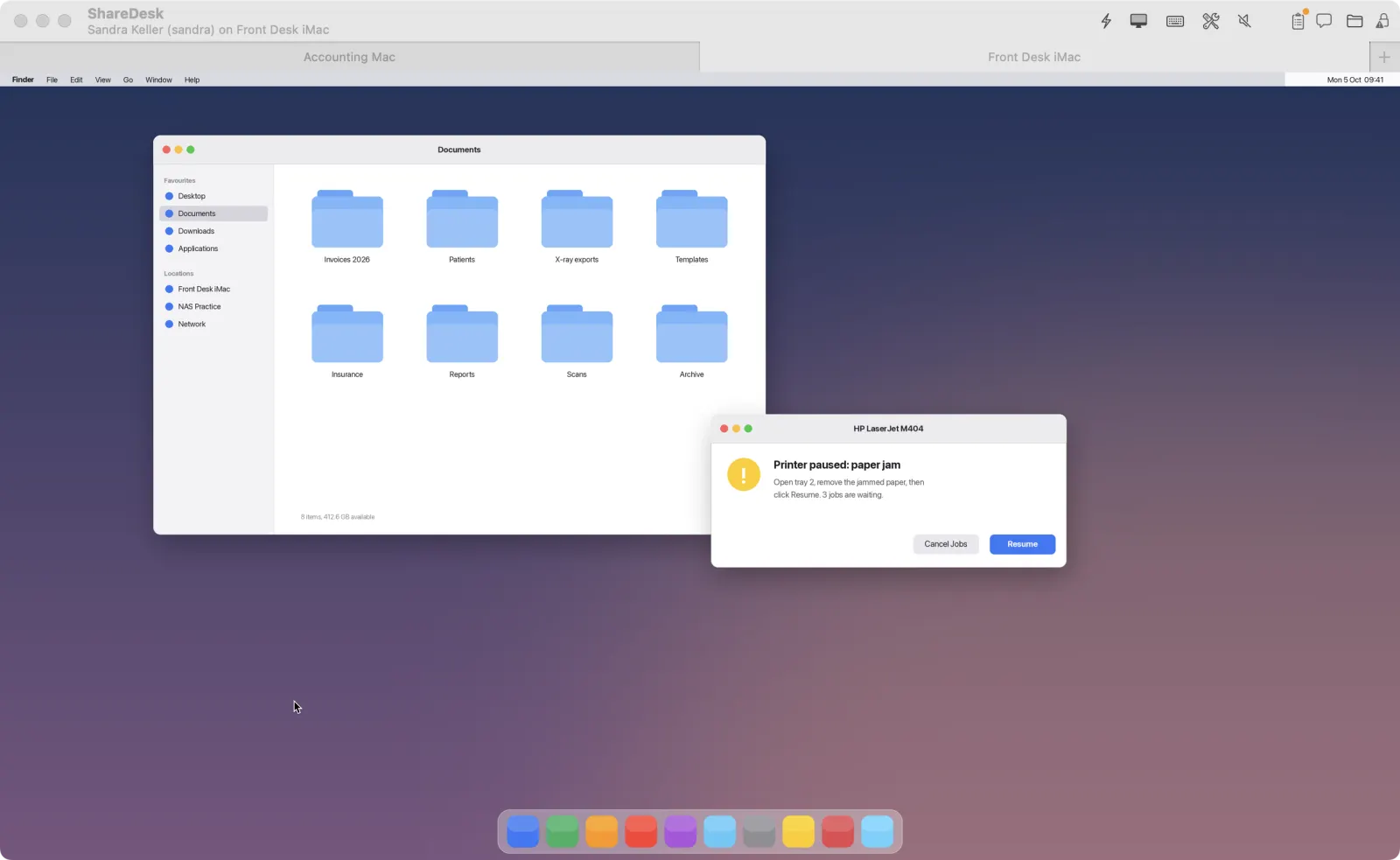Switch to the Accounting Mac tab
The width and height of the screenshot is (1400, 860).
point(349,57)
